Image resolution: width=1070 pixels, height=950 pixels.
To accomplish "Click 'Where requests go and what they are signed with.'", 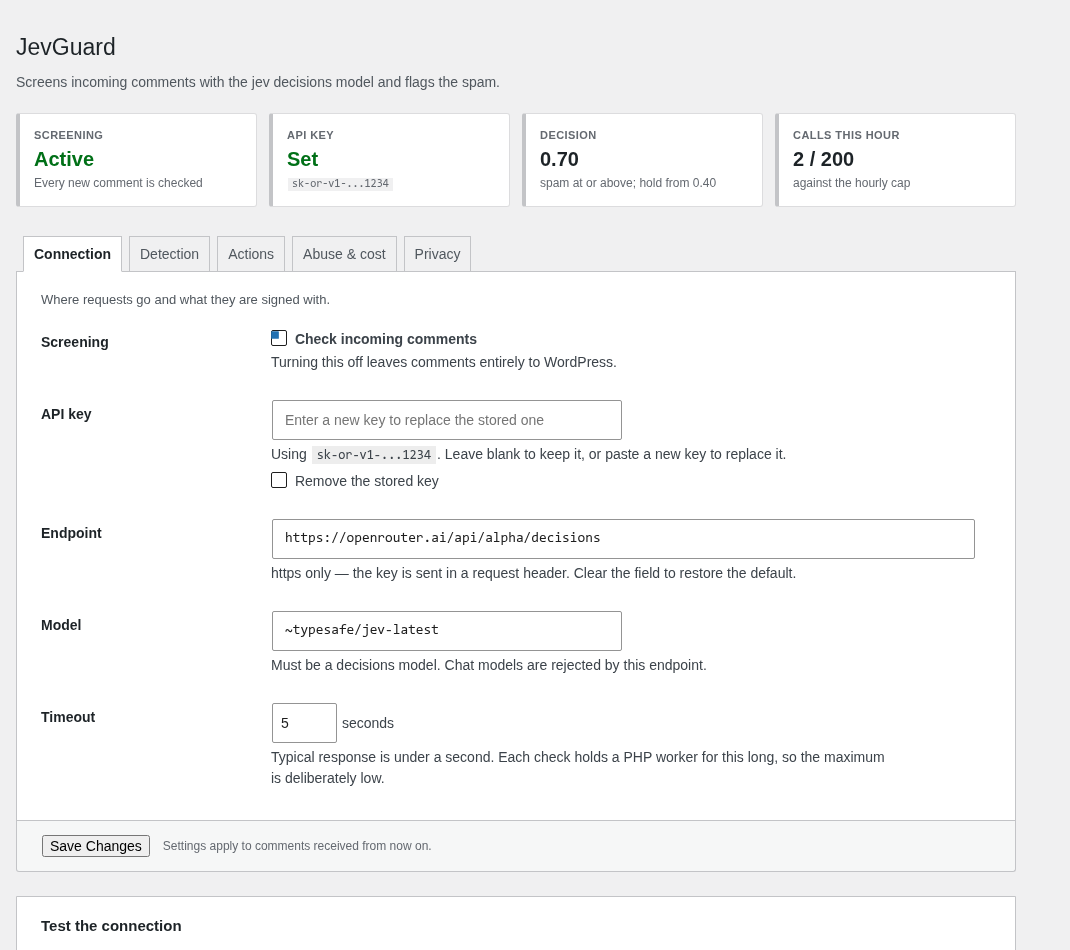I will pos(185,300).
